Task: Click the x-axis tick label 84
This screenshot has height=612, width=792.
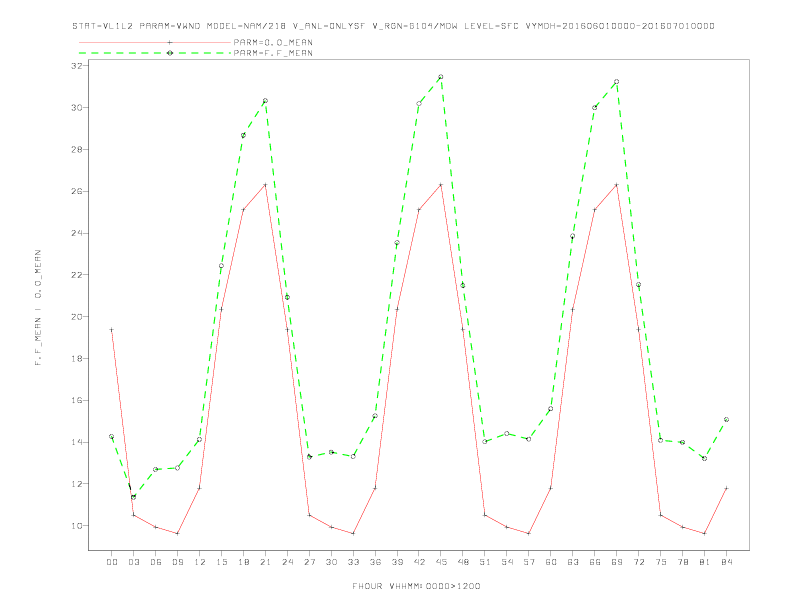Action: coord(726,562)
